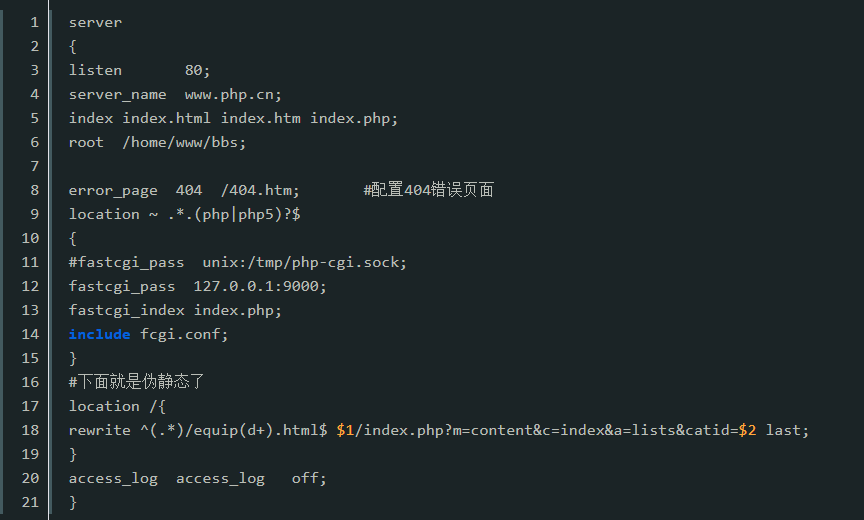Image resolution: width=864 pixels, height=520 pixels.
Task: Click the location php regex line
Action: pos(185,214)
